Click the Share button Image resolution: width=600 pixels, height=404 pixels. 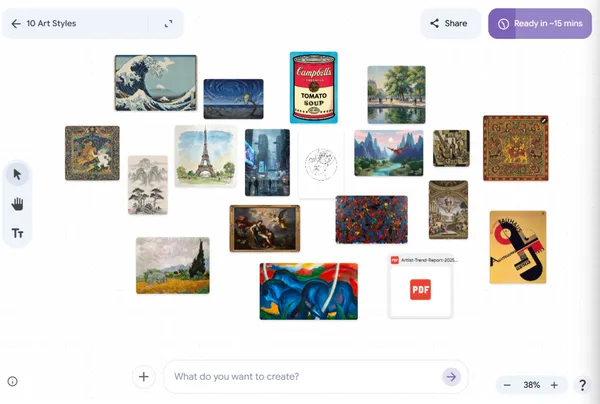click(x=450, y=23)
